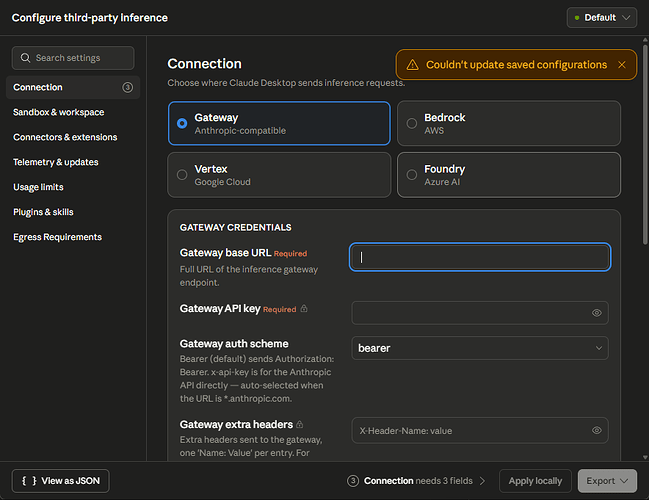Open Telemetry & updates settings
The image size is (649, 500).
(x=55, y=162)
